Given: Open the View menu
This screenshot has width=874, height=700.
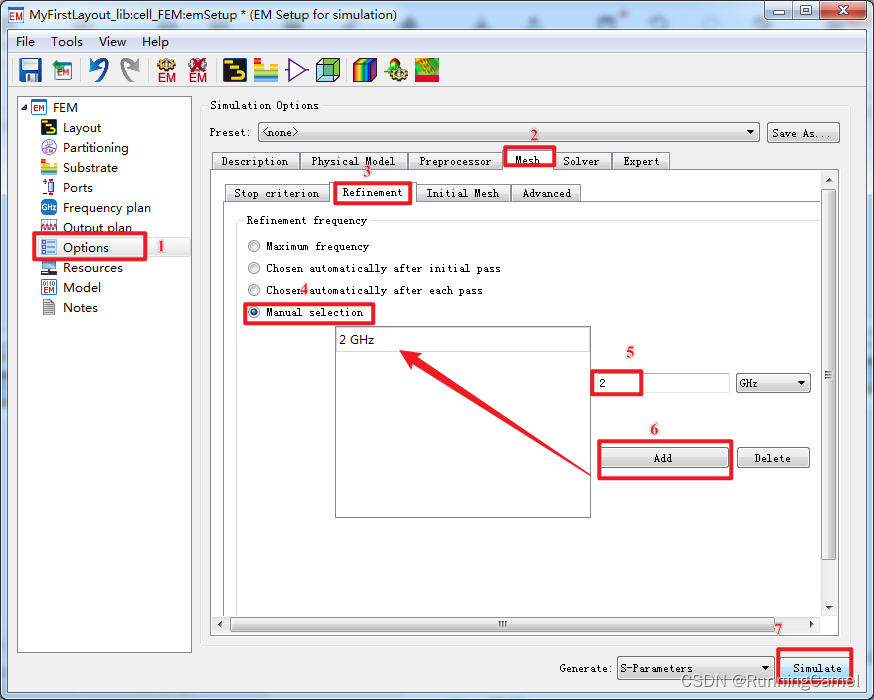Looking at the screenshot, I should click(112, 42).
